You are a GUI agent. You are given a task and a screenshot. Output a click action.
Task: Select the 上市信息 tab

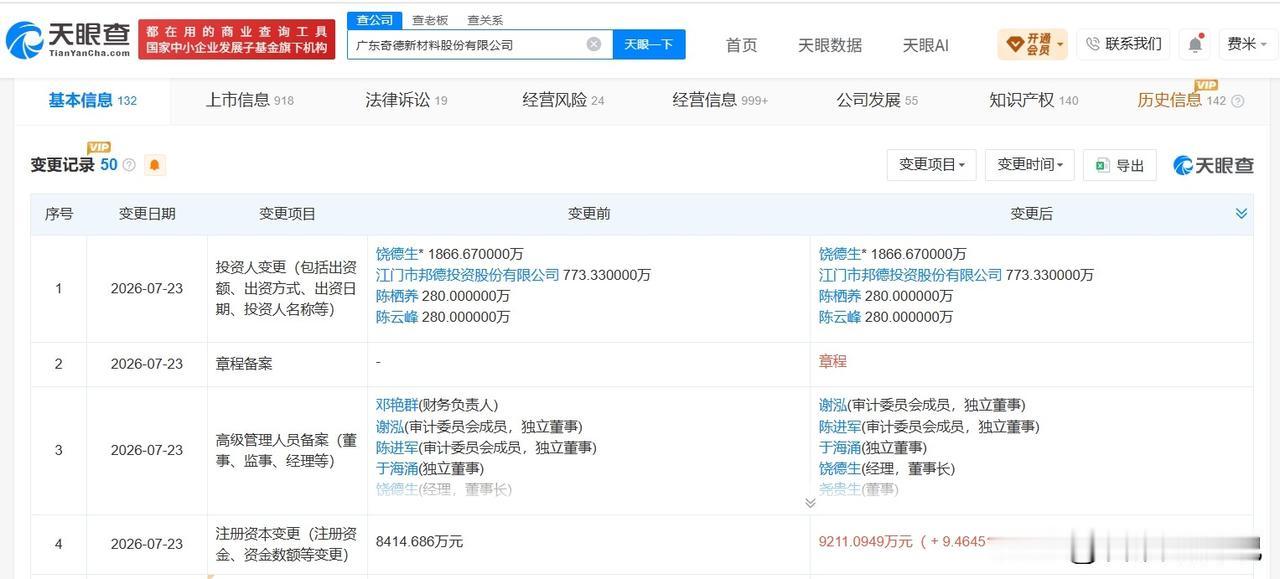point(250,100)
